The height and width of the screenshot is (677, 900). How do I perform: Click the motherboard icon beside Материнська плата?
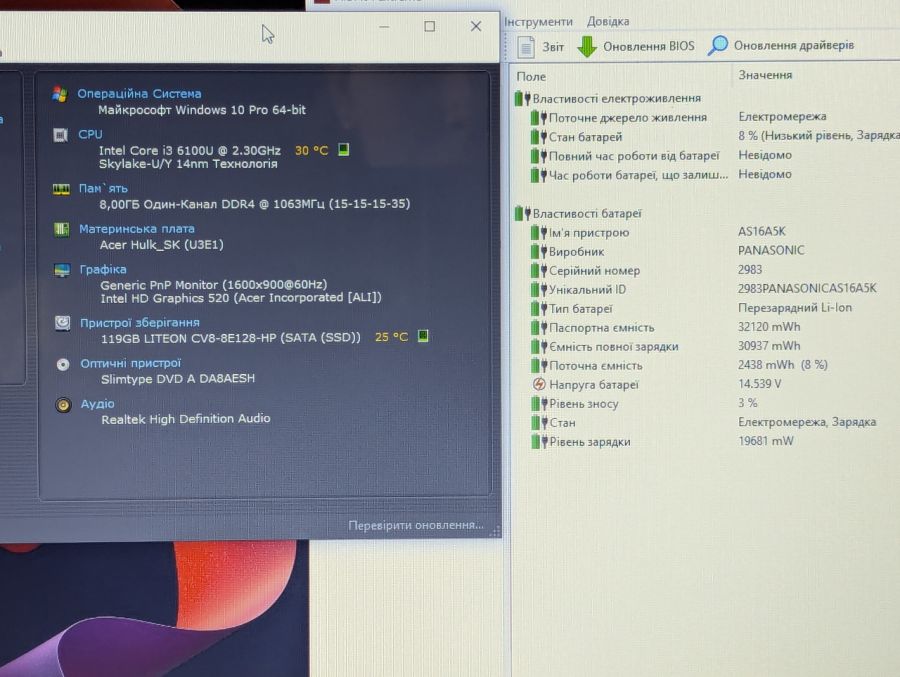click(61, 230)
